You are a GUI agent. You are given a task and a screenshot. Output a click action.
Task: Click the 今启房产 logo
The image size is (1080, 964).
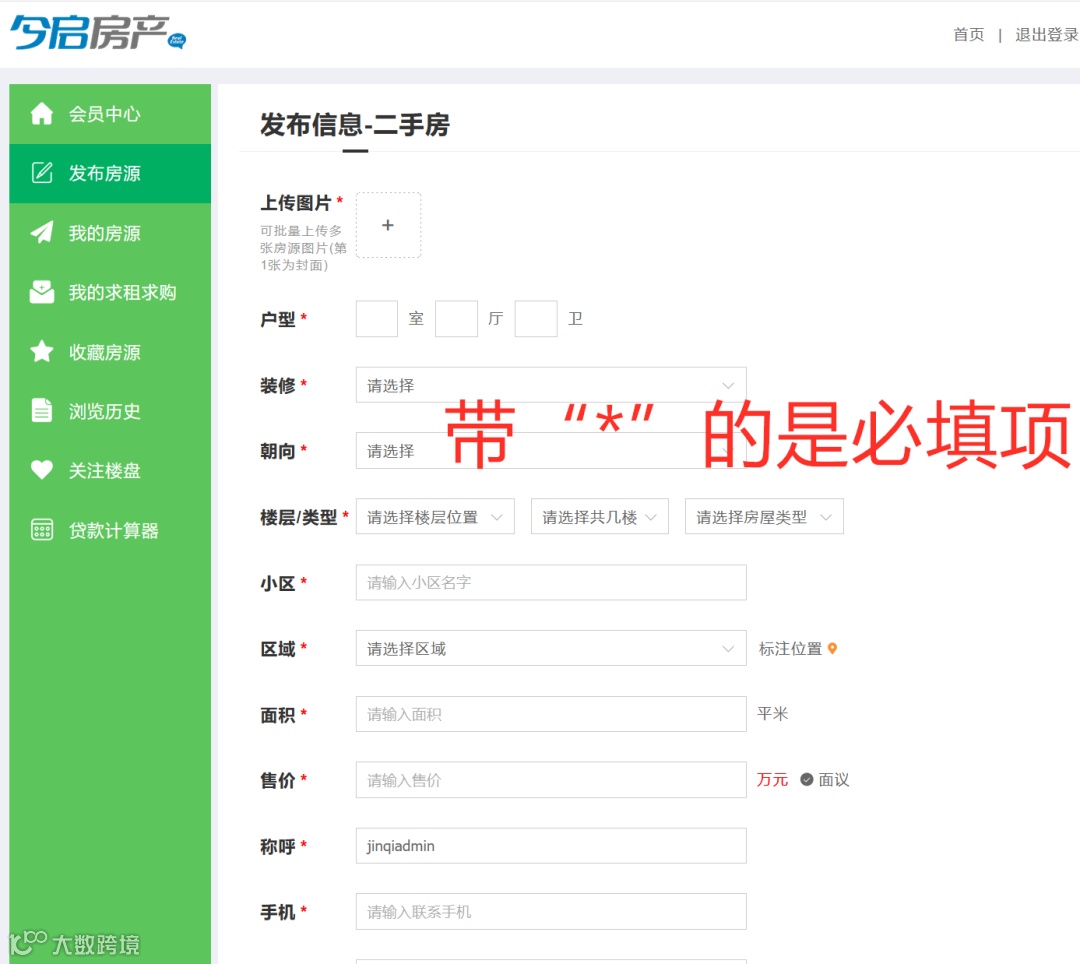coord(98,33)
